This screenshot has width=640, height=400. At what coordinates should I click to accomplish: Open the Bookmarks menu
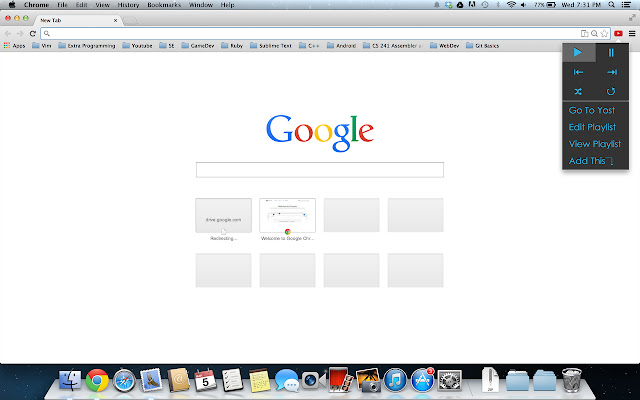(164, 5)
